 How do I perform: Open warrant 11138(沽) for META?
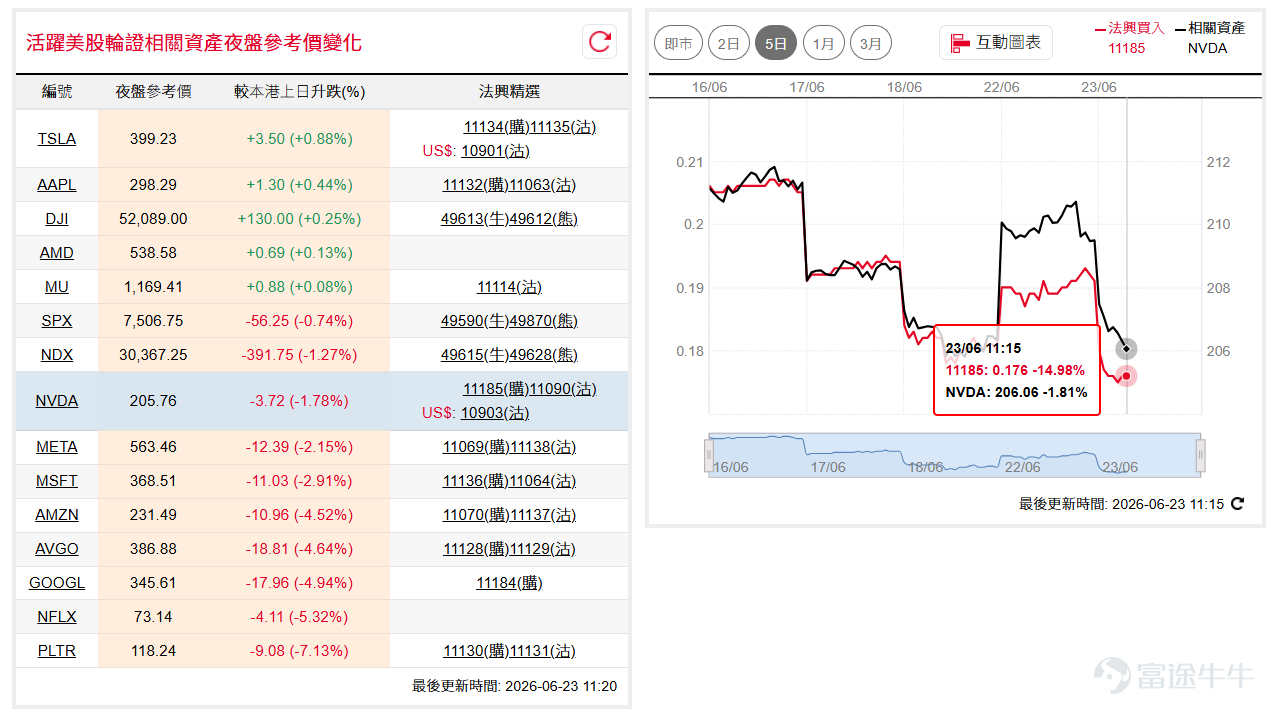pyautogui.click(x=543, y=447)
